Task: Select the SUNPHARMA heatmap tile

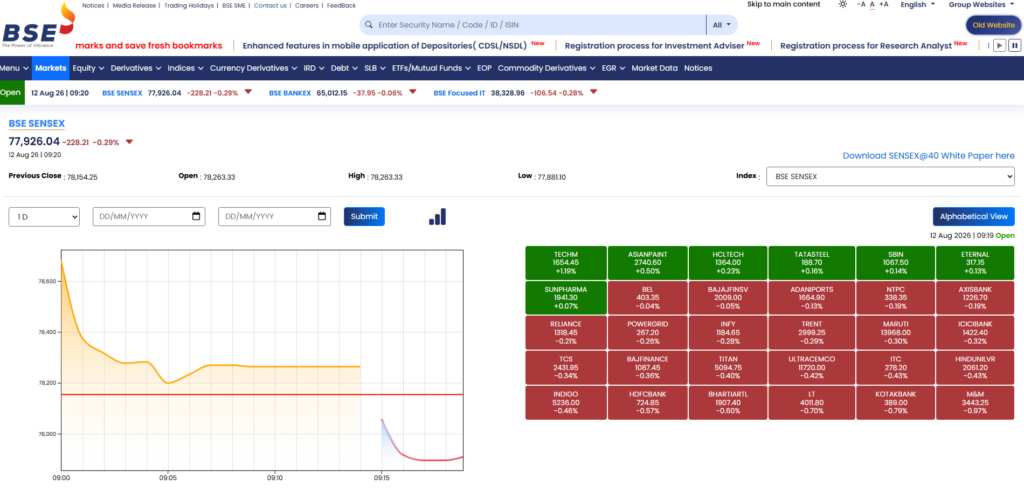Action: 566,298
